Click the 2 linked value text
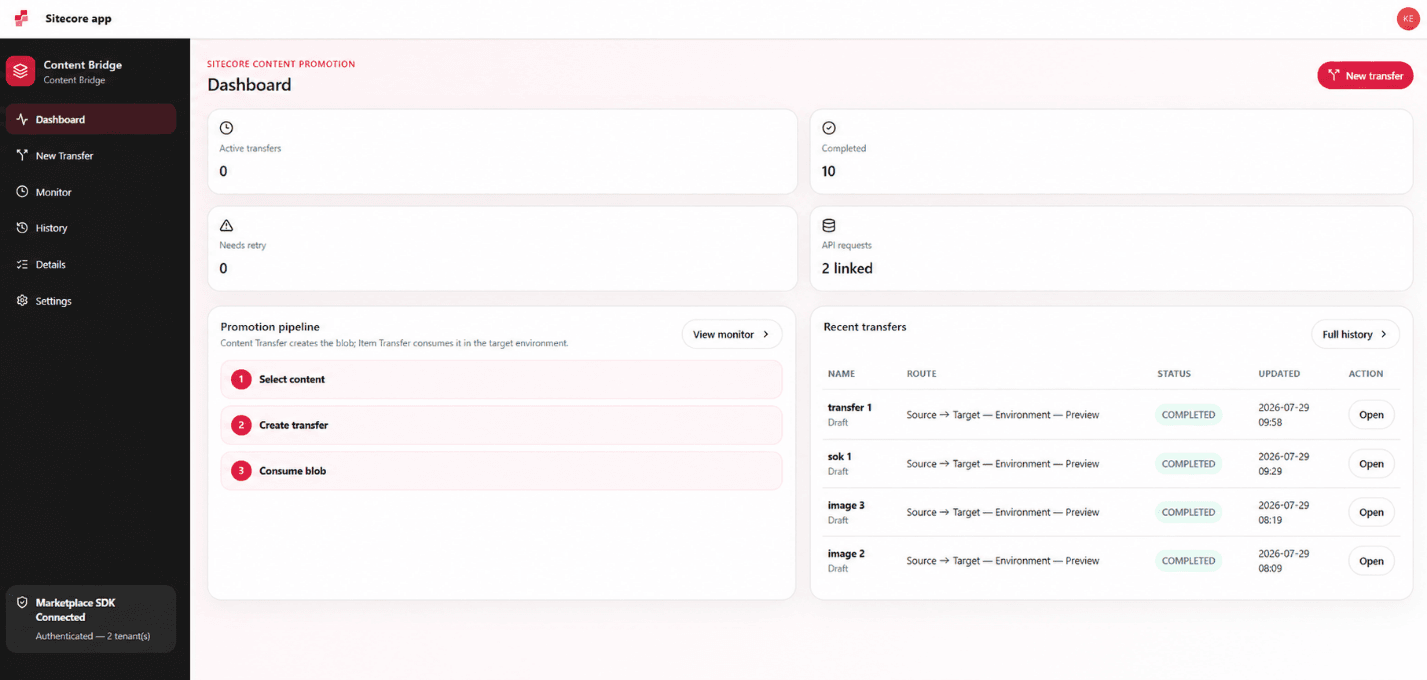 (847, 268)
